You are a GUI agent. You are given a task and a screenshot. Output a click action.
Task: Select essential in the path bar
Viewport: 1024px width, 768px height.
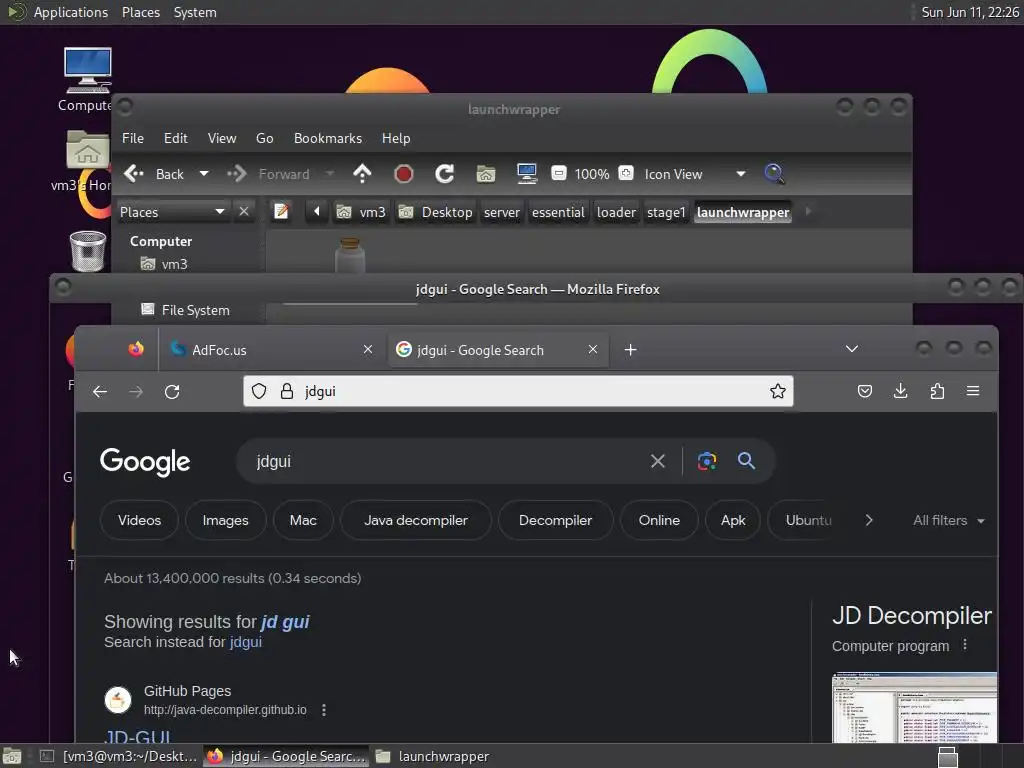pyautogui.click(x=558, y=212)
